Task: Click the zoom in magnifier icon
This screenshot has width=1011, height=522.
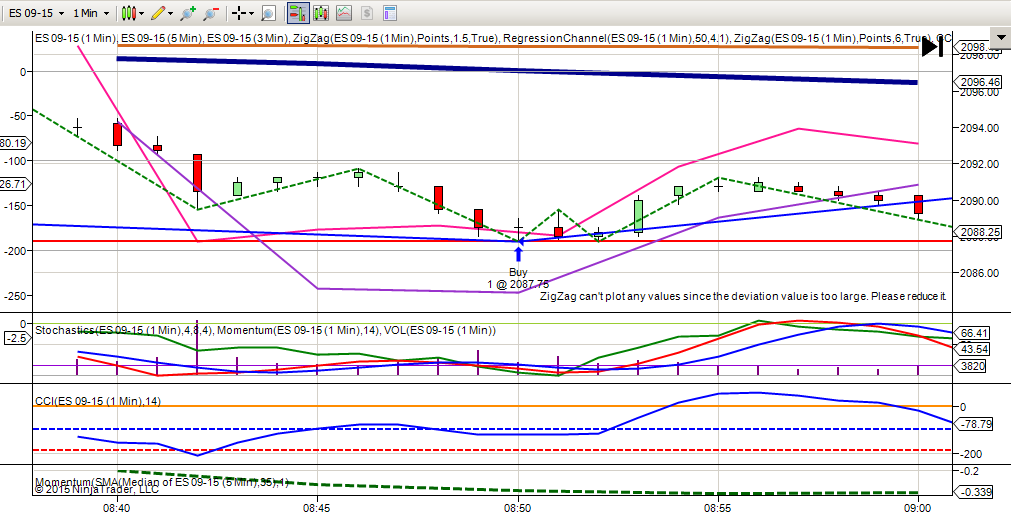Action: pyautogui.click(x=188, y=13)
